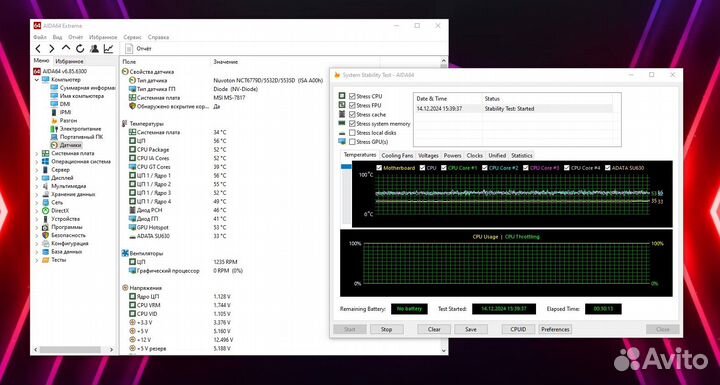This screenshot has height=385, width=720.
Task: Select Портативный ПК in the tree
Action: point(77,137)
